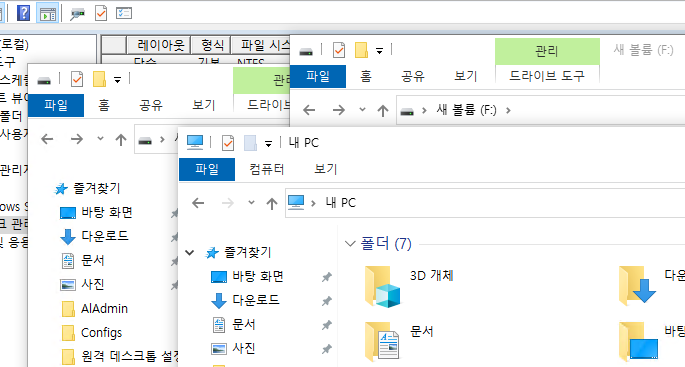685x367 pixels.
Task: Go forward in left Explorer window
Action: pos(76,139)
